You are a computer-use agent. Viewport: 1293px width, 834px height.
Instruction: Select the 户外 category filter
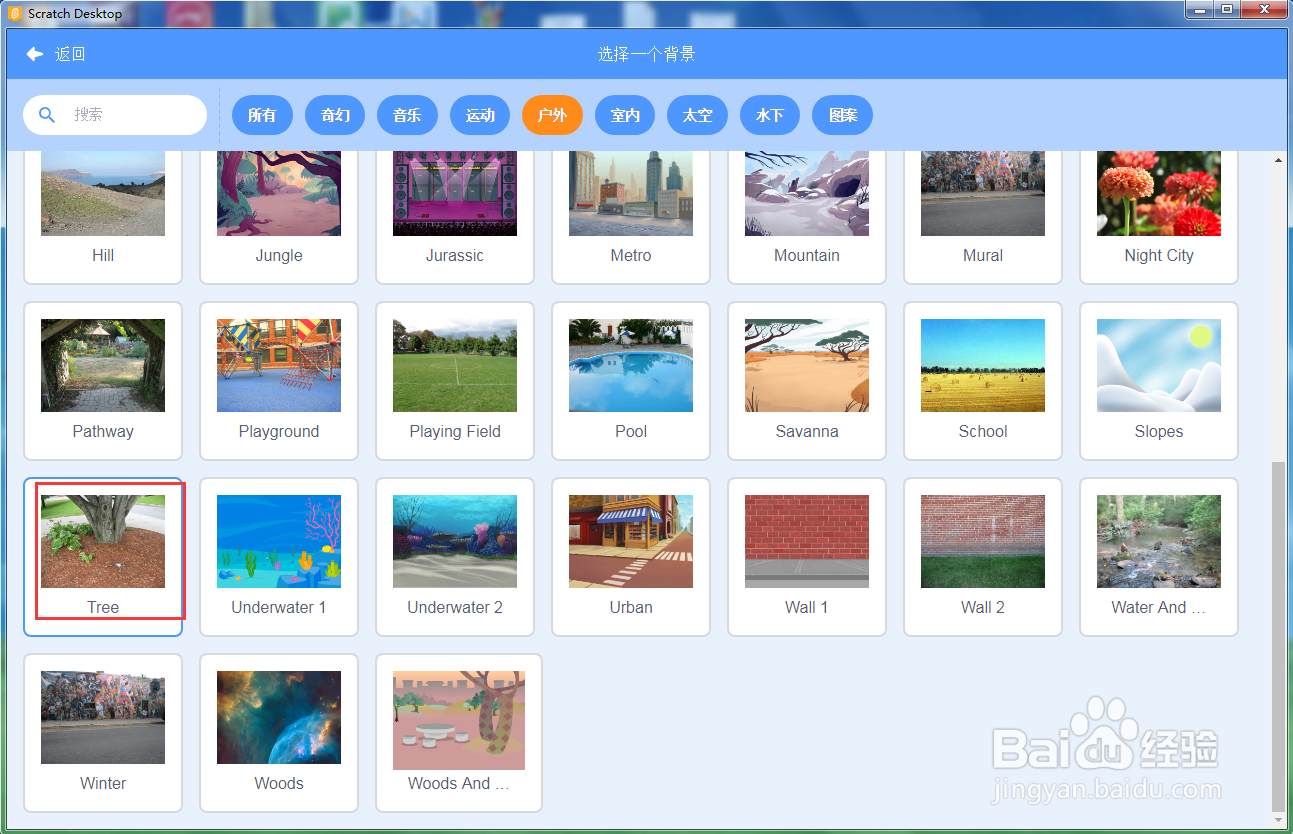click(x=552, y=115)
